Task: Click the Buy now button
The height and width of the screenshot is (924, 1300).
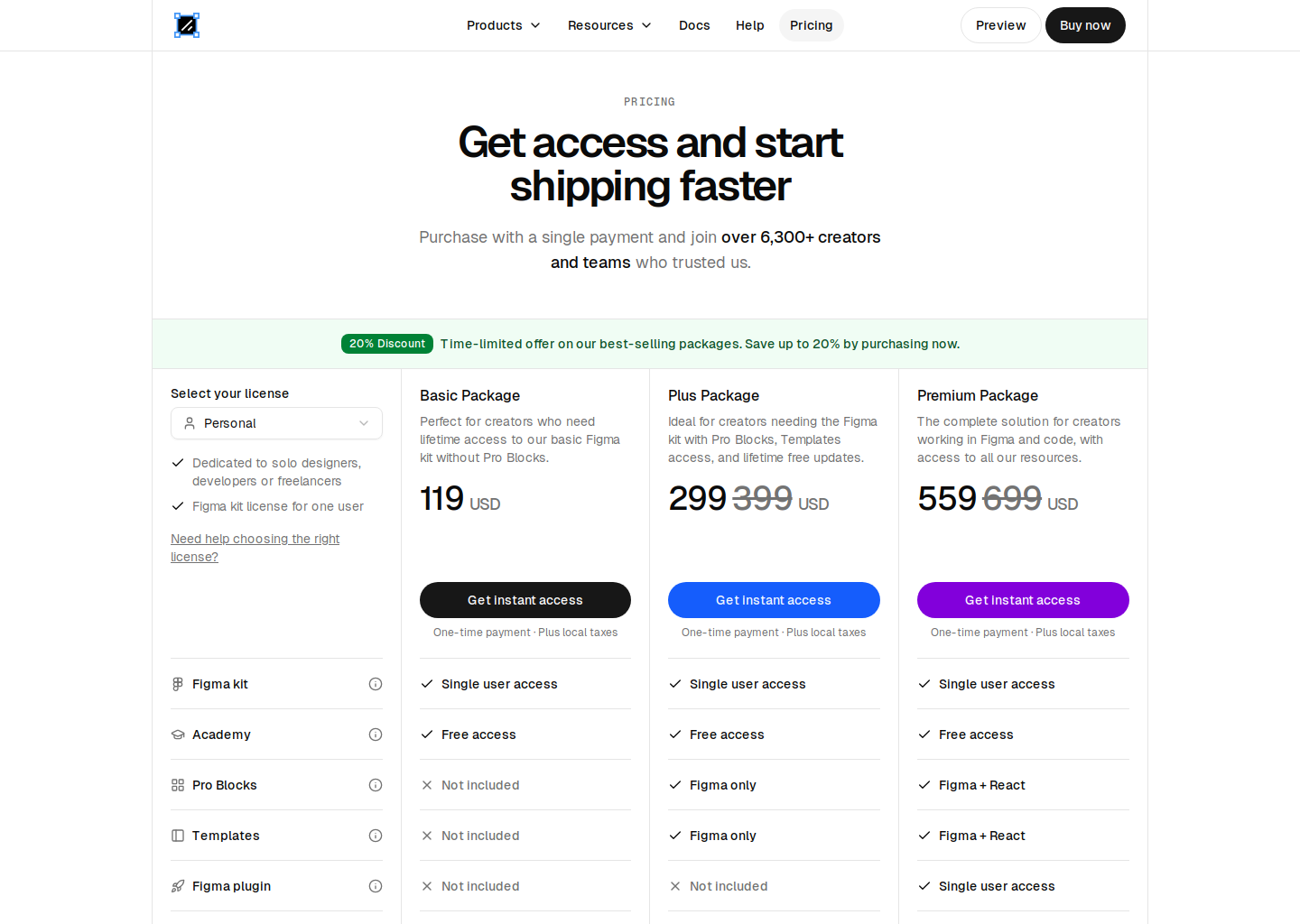Action: coord(1085,25)
